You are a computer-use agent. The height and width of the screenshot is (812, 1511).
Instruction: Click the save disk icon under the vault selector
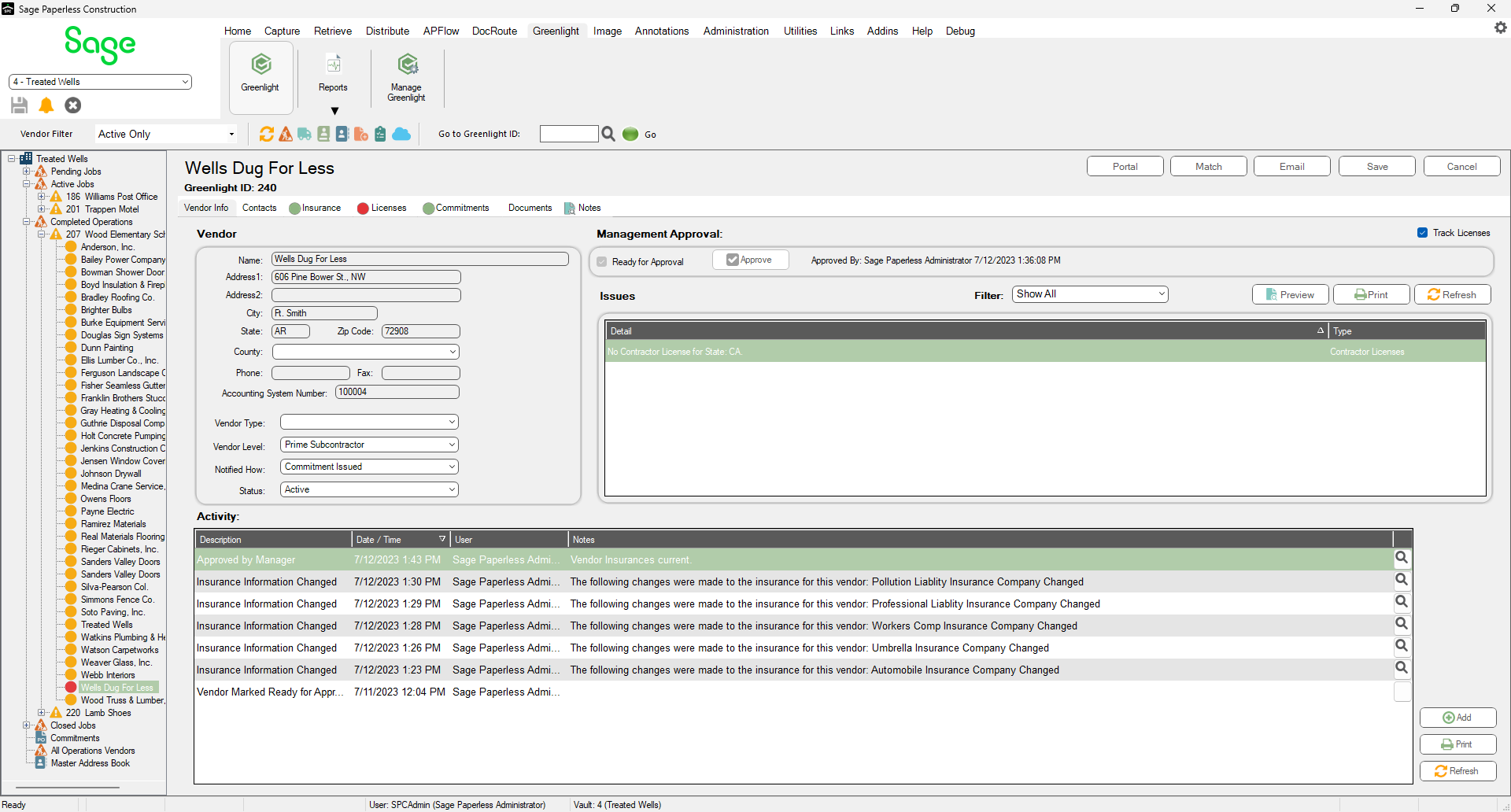(x=20, y=105)
